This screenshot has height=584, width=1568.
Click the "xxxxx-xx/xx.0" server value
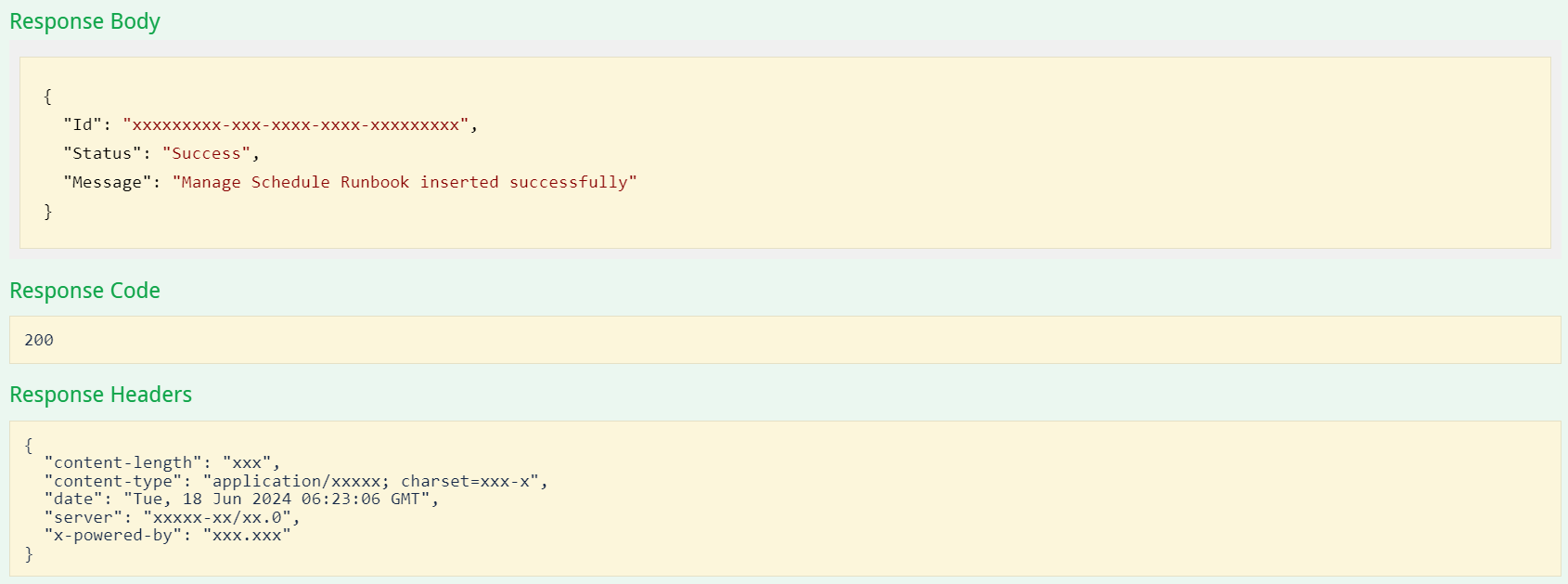click(217, 517)
